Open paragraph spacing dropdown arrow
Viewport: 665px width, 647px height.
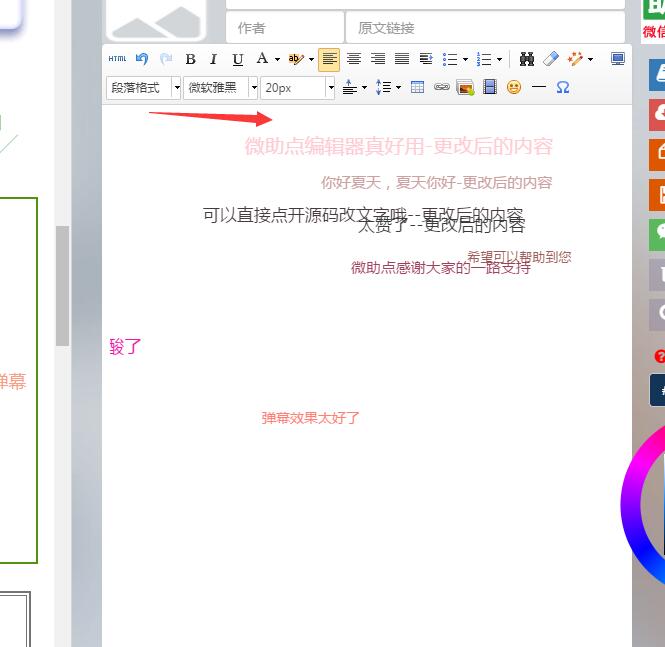(x=364, y=88)
